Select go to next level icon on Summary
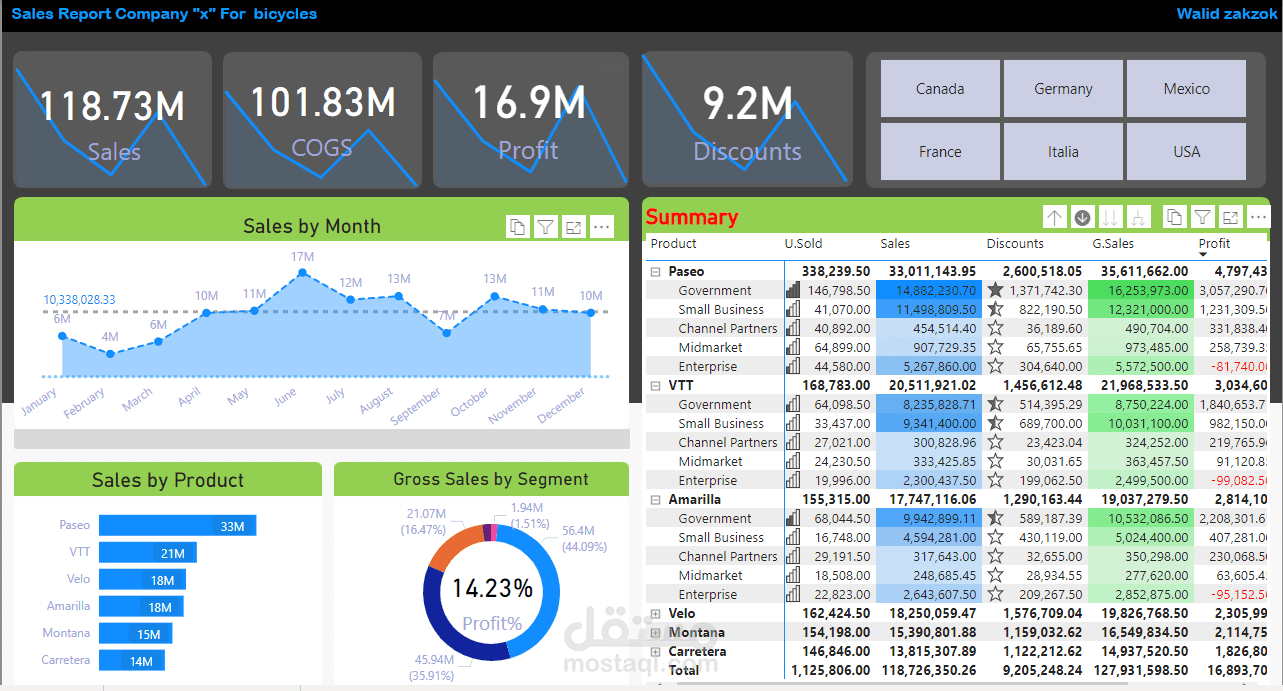This screenshot has width=1283, height=691. [1110, 216]
